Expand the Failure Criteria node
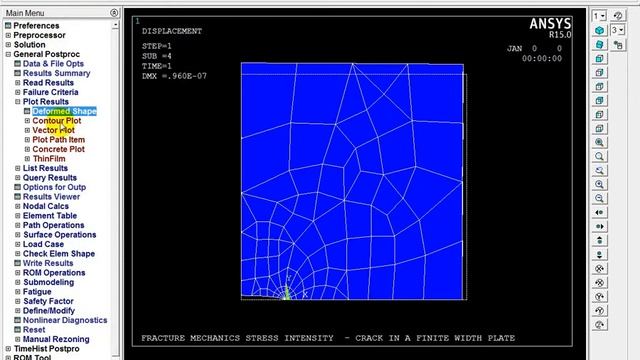640x360 pixels. pyautogui.click(x=18, y=92)
